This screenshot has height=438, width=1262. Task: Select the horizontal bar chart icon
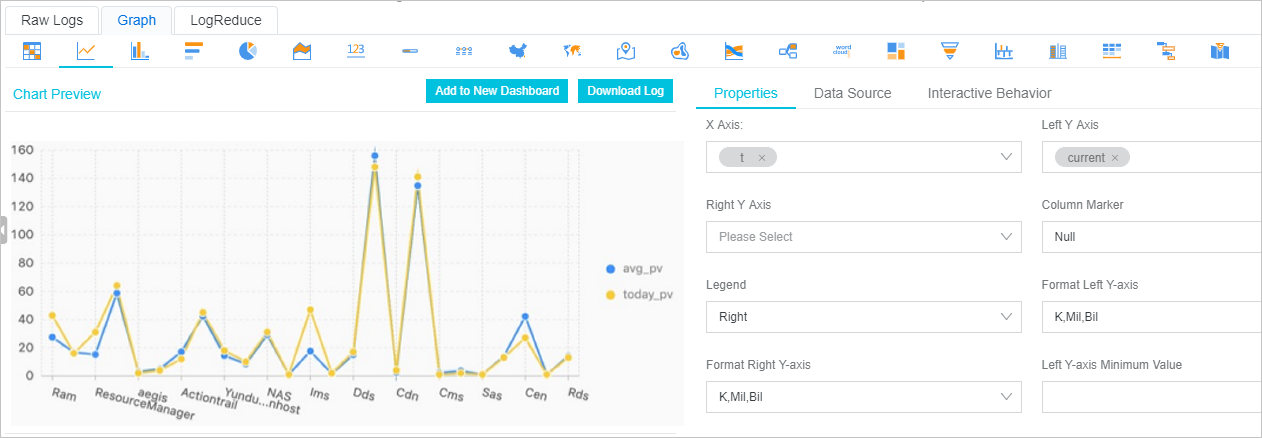(x=194, y=50)
